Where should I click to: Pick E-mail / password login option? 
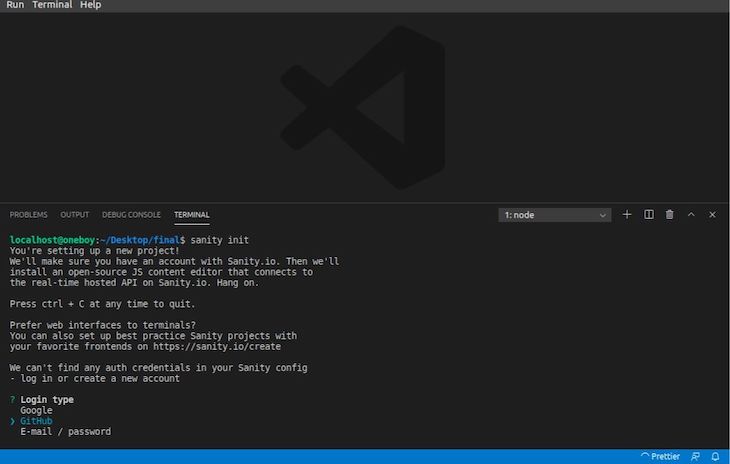coord(65,432)
